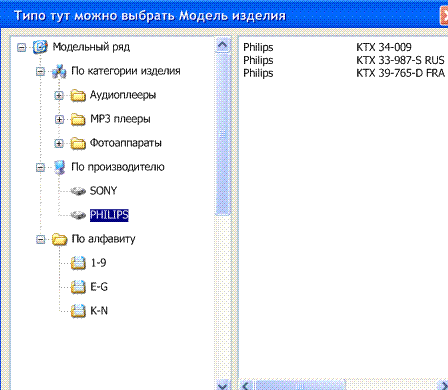
Task: Click the notepad icon next to K-N
Action: coord(78,311)
